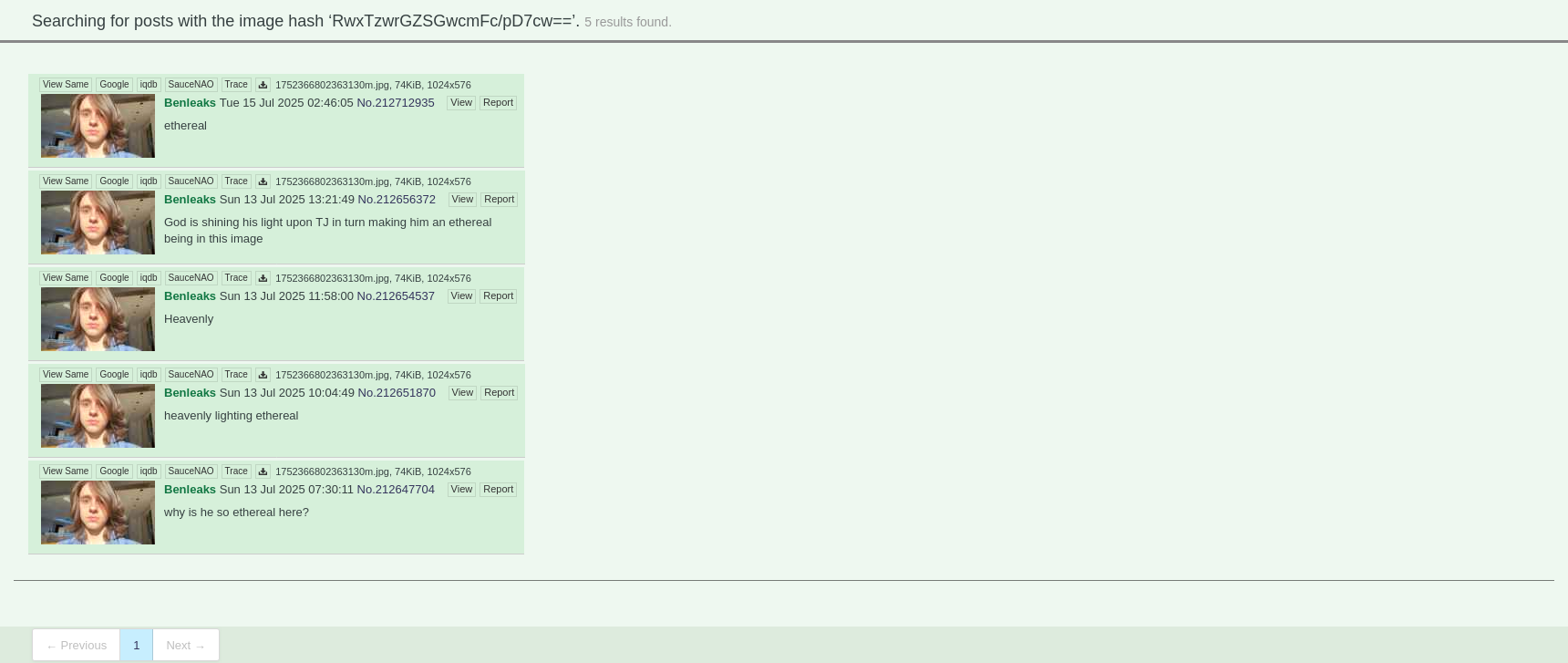Click Benleaks name on 07:30:11 post
1568x663 pixels.
(x=190, y=490)
